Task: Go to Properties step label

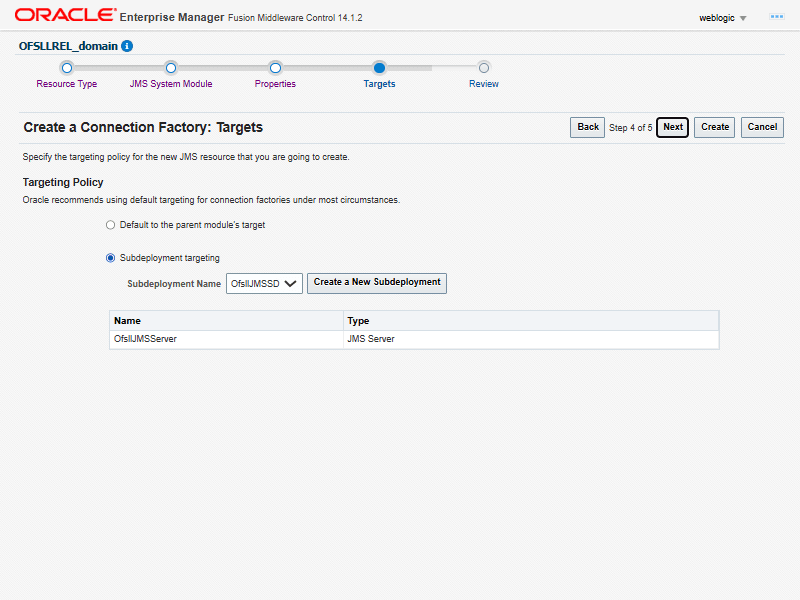Action: coord(275,84)
